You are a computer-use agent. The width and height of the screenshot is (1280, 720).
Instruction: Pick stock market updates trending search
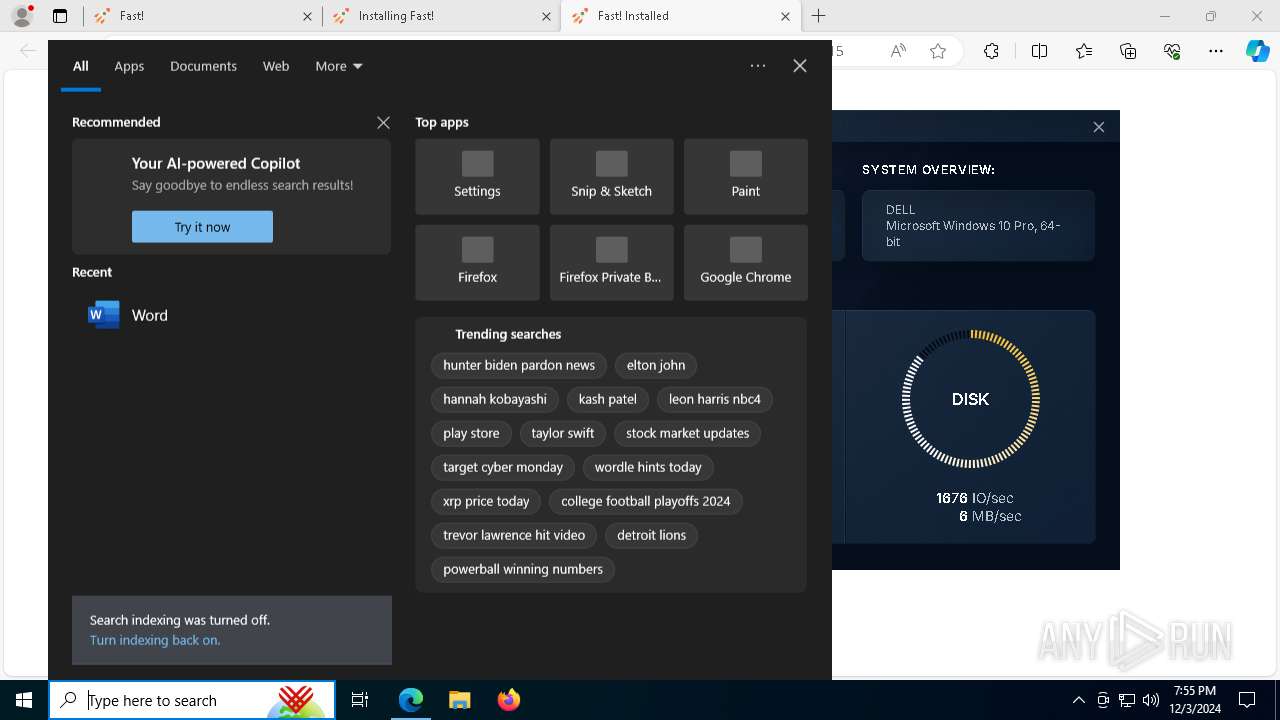point(688,433)
